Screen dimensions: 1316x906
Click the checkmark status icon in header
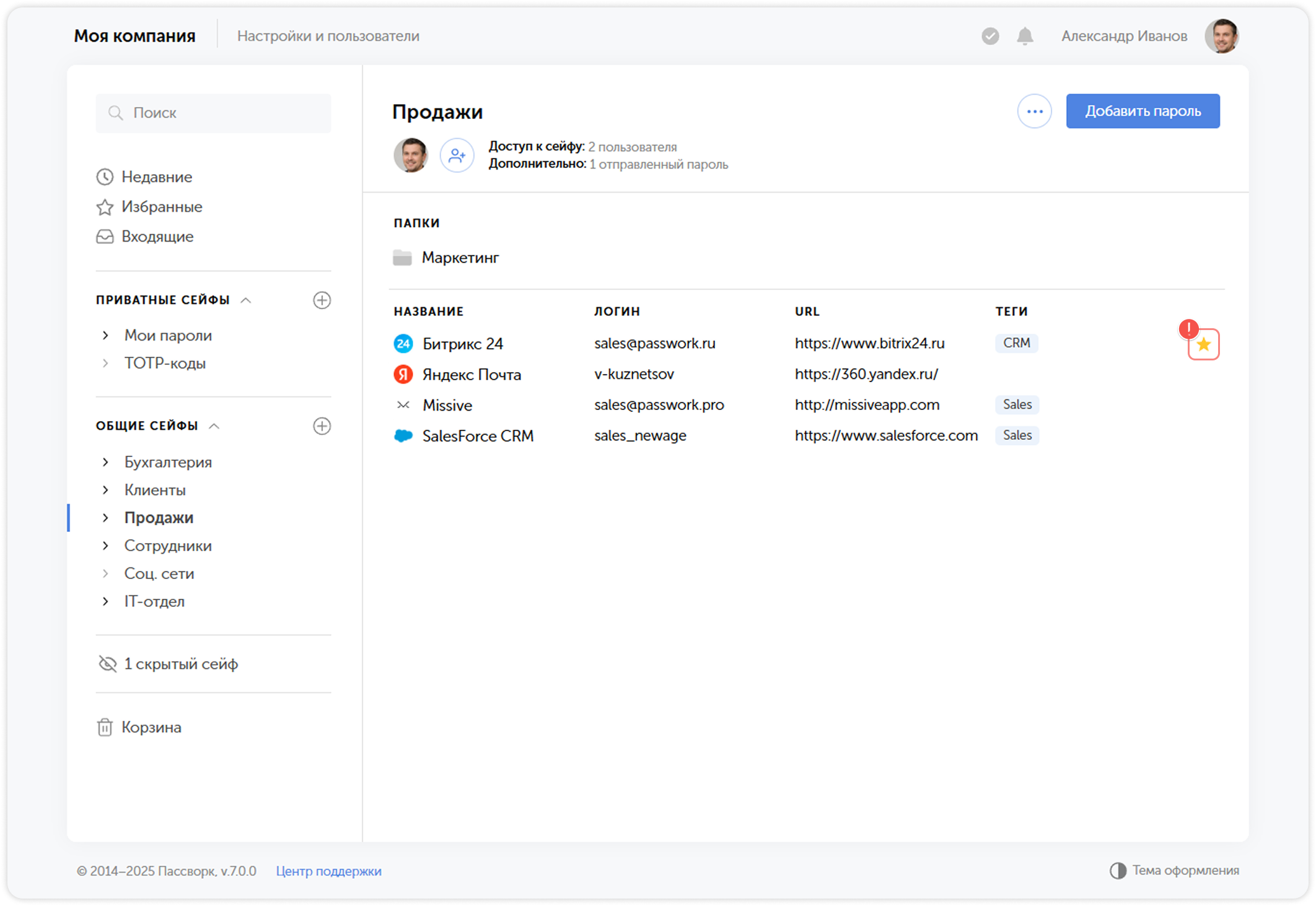(x=990, y=37)
